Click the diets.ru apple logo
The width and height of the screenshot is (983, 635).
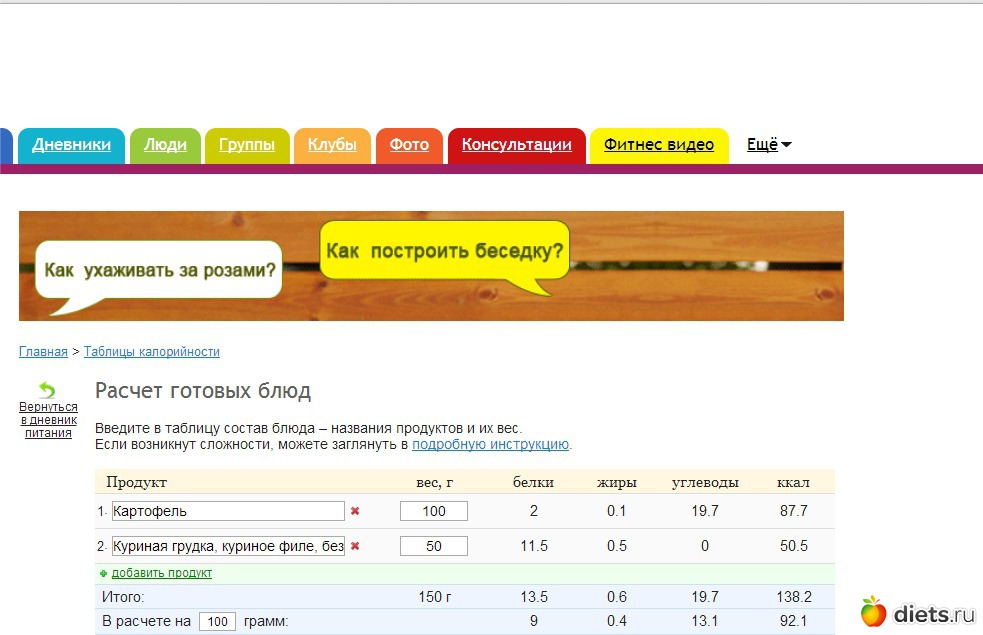coord(874,611)
